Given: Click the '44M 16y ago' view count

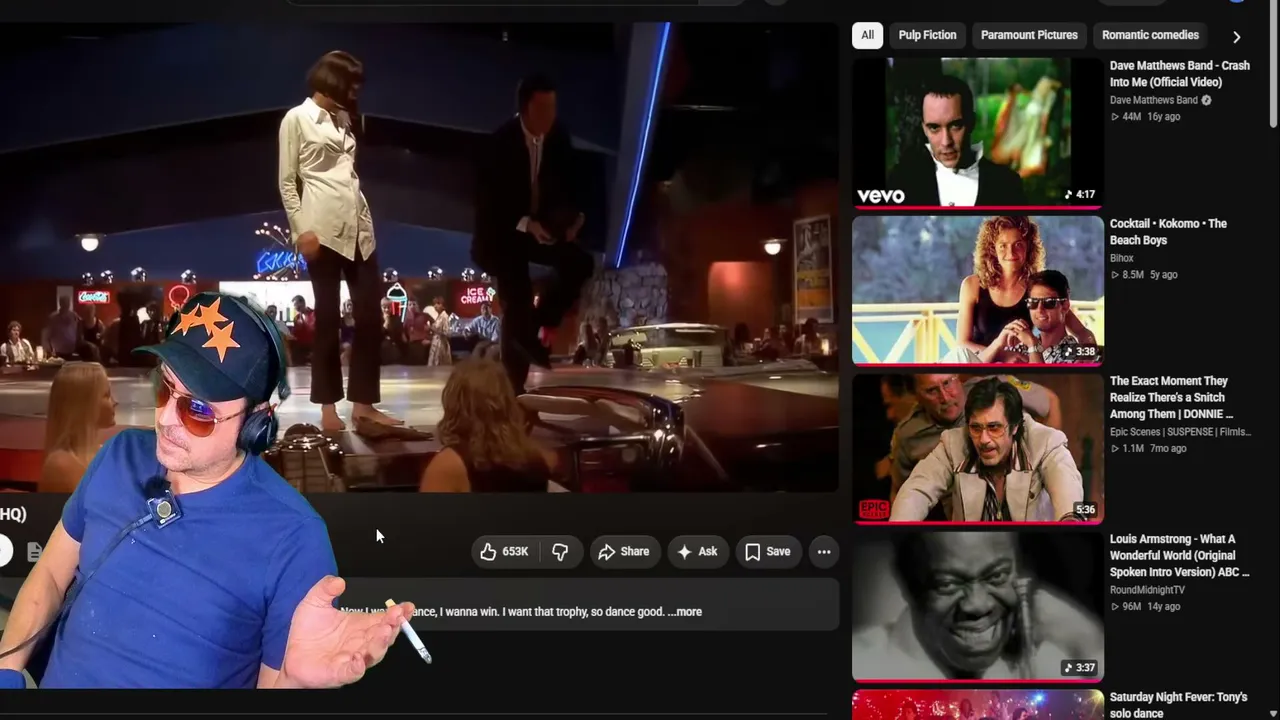Looking at the screenshot, I should click(x=1145, y=117).
